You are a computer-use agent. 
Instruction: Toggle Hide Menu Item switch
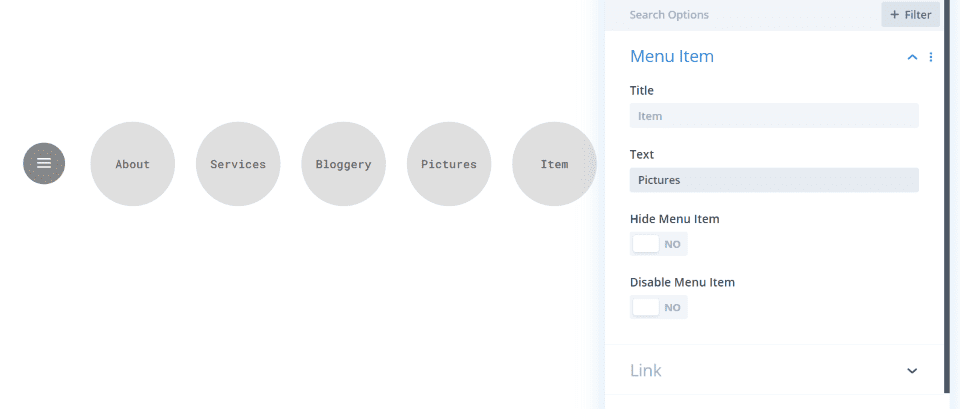659,244
